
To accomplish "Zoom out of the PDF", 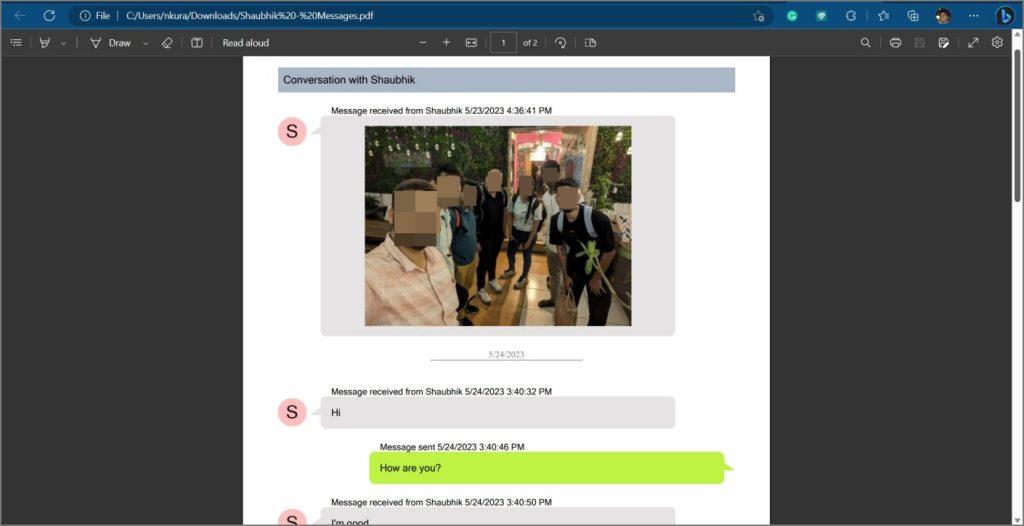I will point(423,42).
